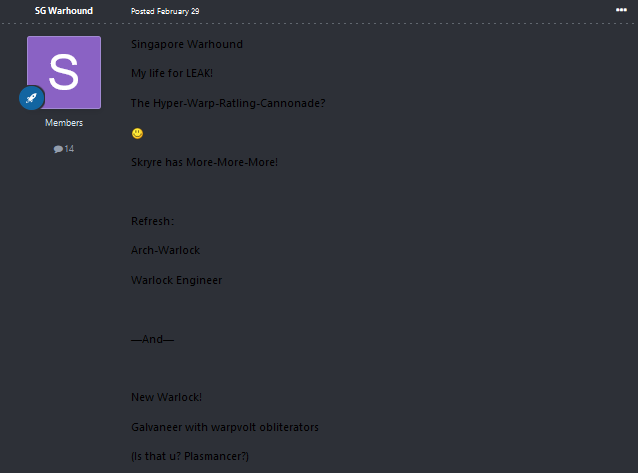Click the "My life for LEAK!" line
The image size is (638, 473).
pyautogui.click(x=172, y=74)
